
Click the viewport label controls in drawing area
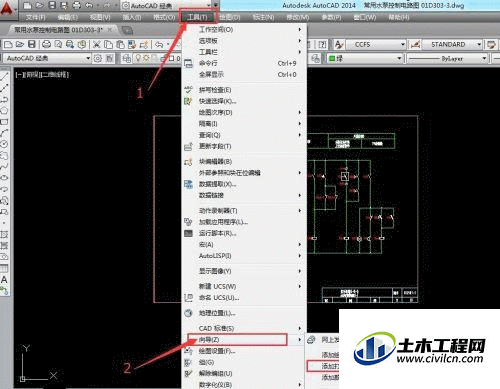[42, 74]
